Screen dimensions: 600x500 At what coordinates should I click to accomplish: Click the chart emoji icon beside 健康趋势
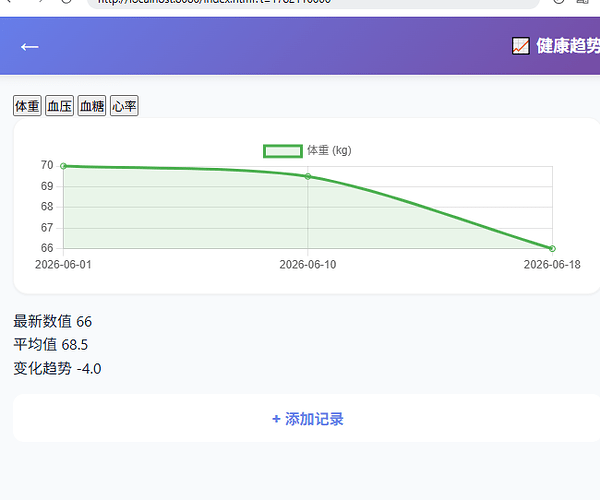521,46
